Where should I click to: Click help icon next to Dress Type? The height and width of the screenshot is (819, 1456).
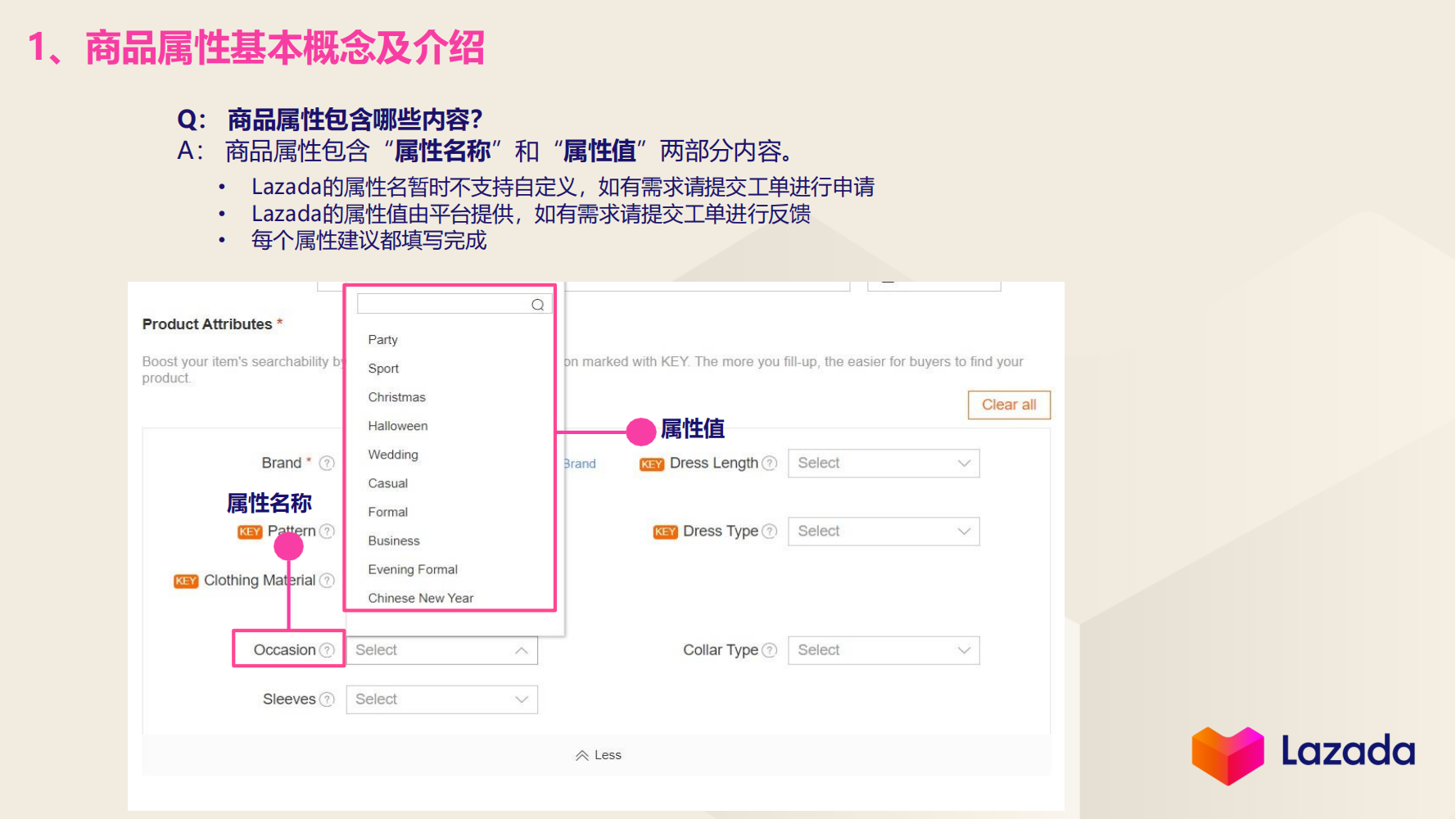pyautogui.click(x=769, y=531)
